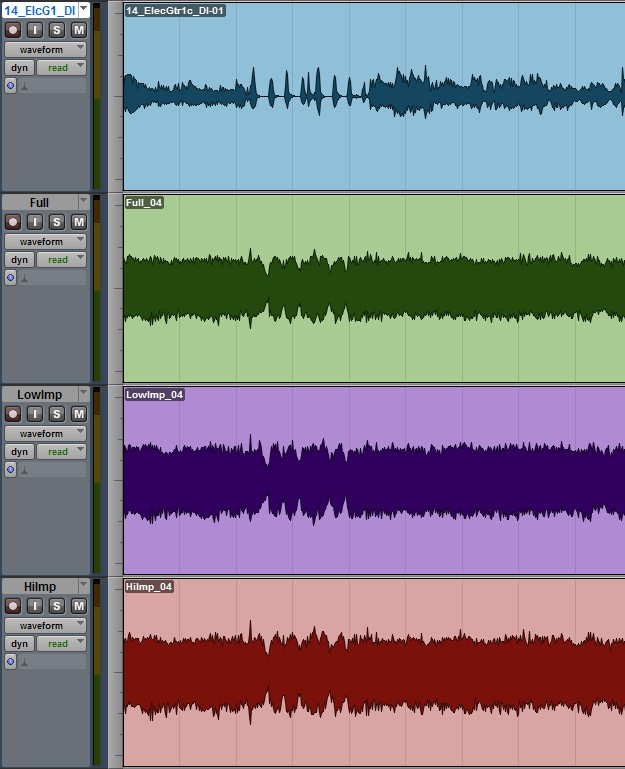Viewport: 625px width, 769px height.
Task: Arm the LowImp track for recording
Action: pyautogui.click(x=13, y=414)
